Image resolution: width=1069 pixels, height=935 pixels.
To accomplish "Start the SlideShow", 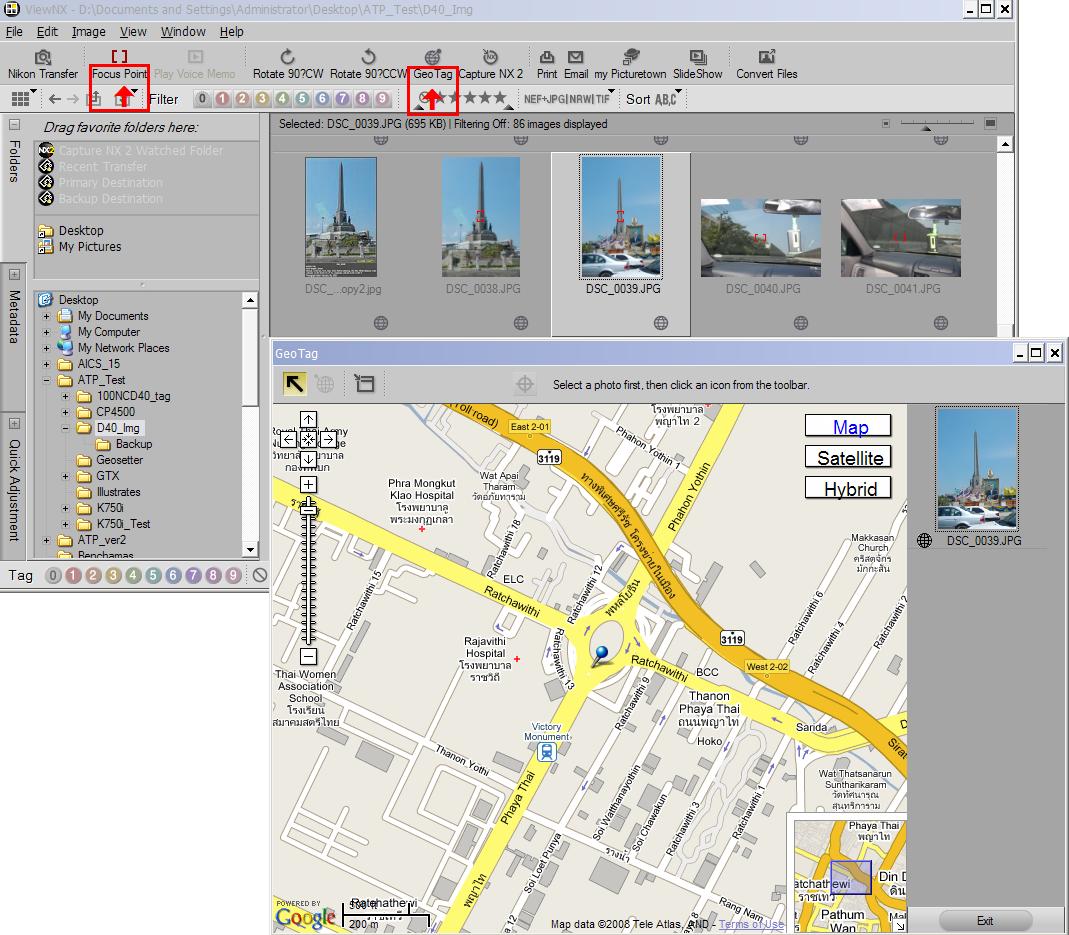I will pyautogui.click(x=697, y=65).
